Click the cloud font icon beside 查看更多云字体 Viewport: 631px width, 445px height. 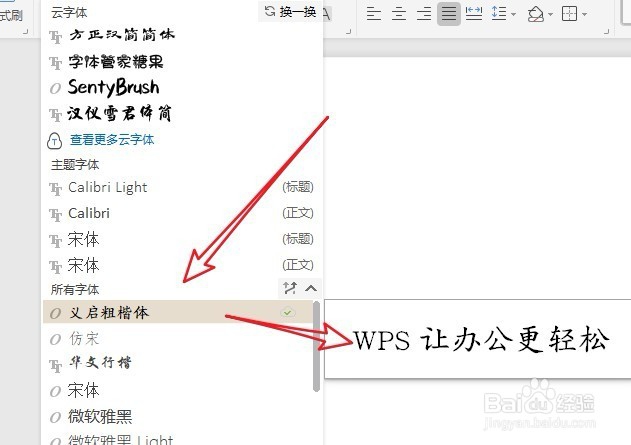point(54,141)
